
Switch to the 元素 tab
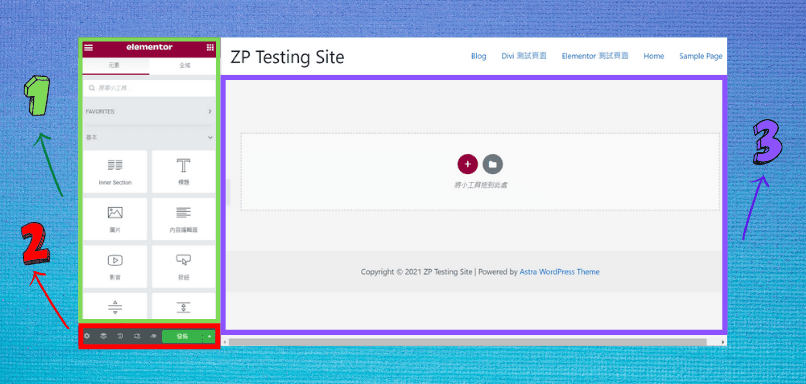click(116, 66)
